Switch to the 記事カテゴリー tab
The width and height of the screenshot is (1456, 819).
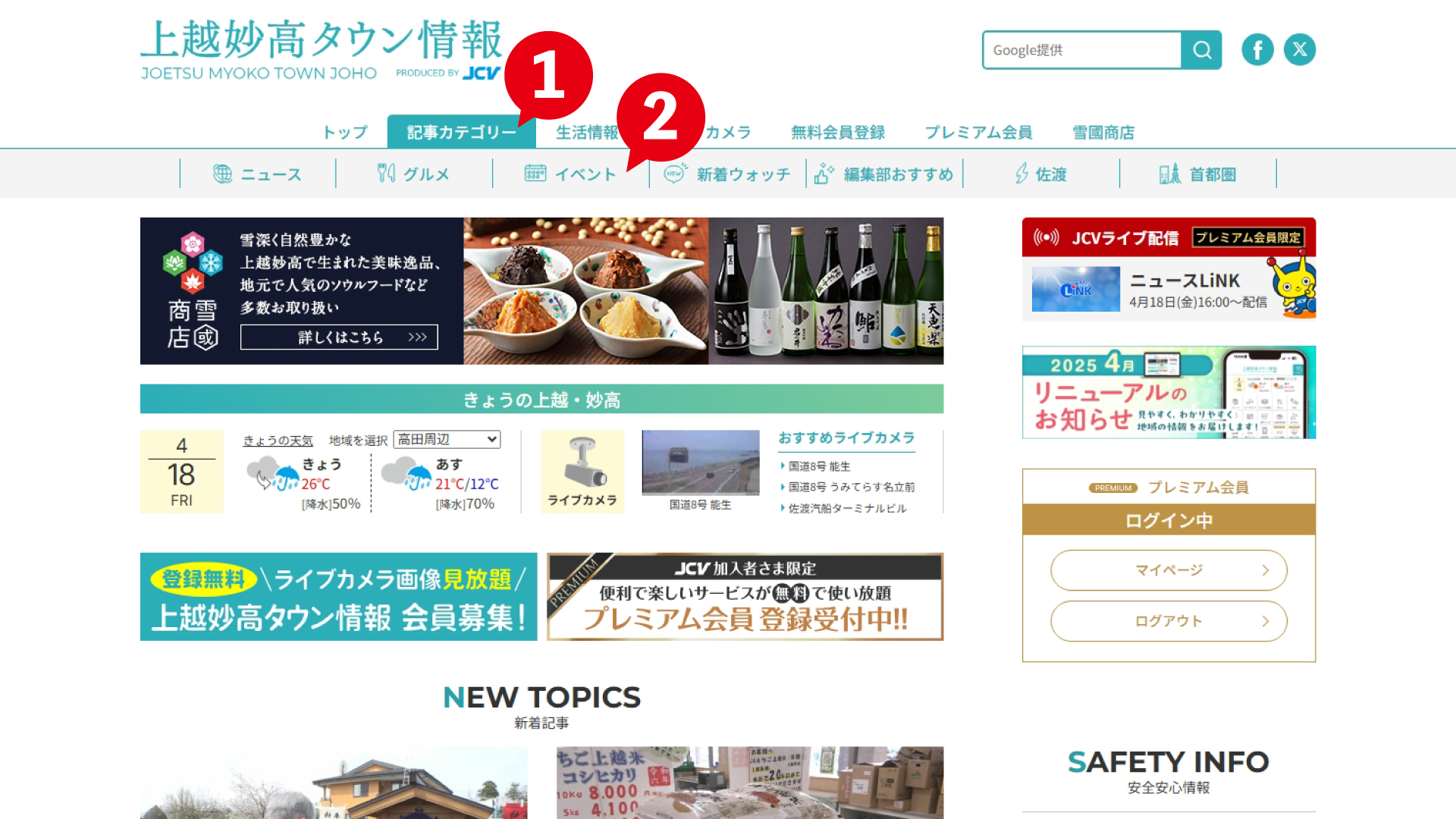pyautogui.click(x=461, y=132)
